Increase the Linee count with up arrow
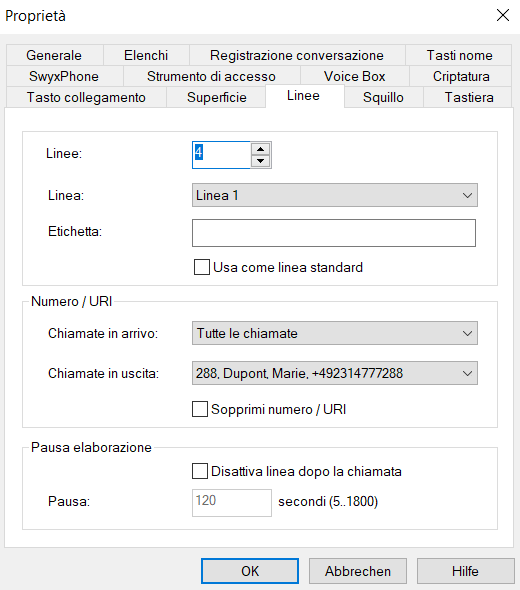 tap(260, 149)
